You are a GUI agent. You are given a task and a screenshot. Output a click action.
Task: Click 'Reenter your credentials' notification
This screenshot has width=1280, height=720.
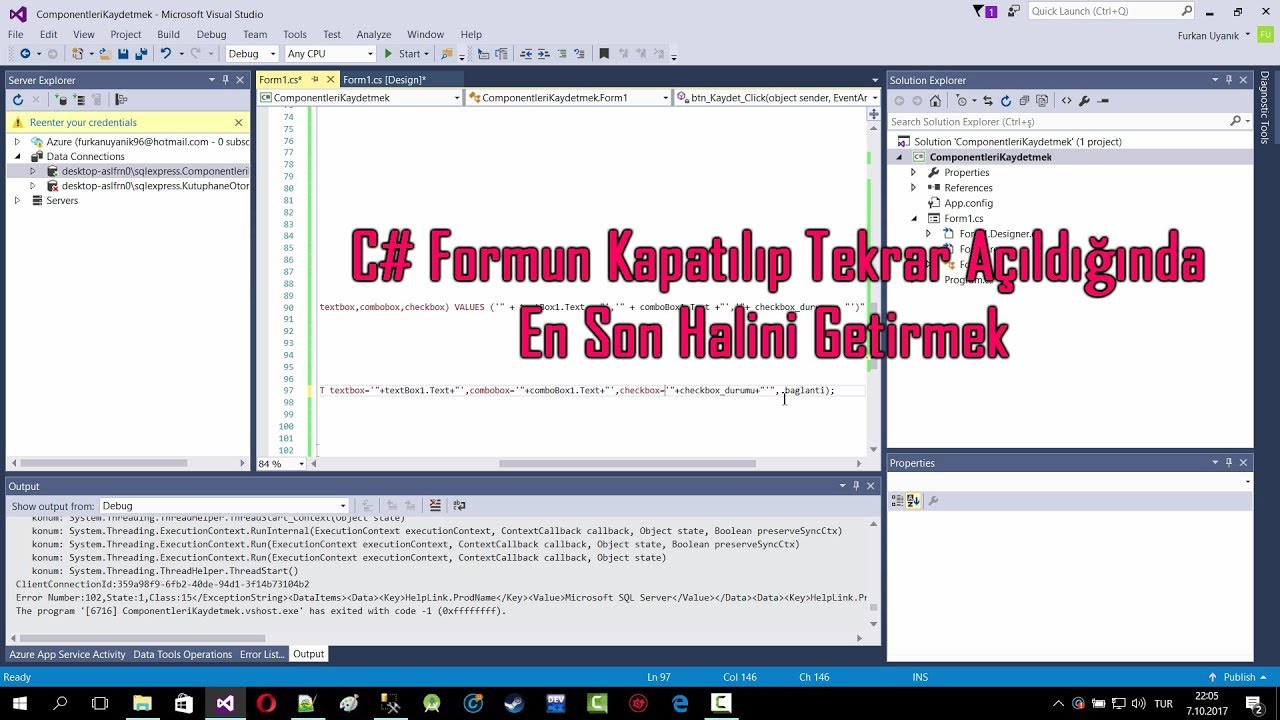[83, 122]
